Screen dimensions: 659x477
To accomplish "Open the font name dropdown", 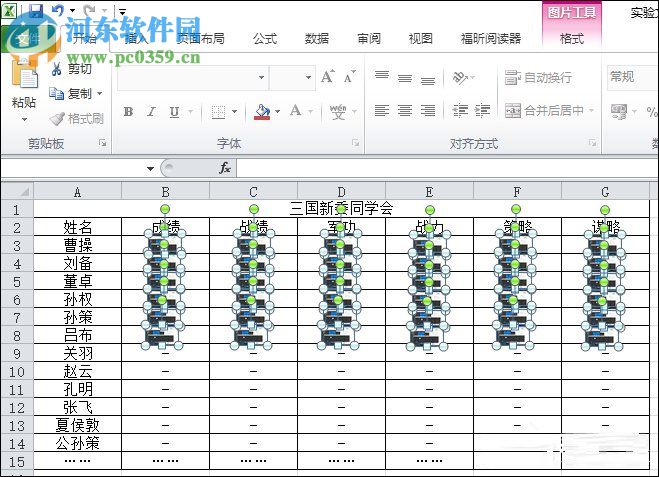I will point(261,77).
